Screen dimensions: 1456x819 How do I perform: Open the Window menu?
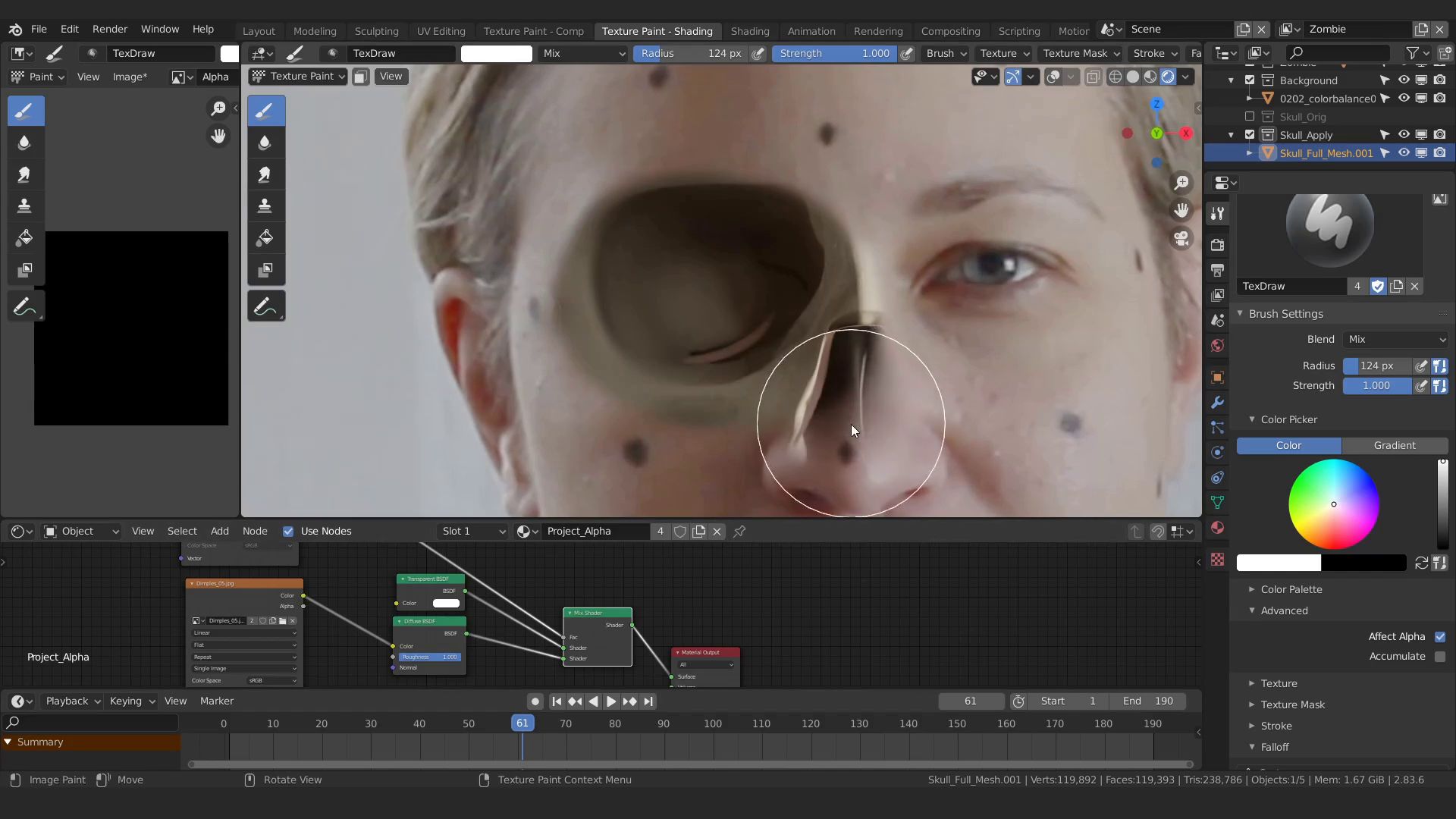160,29
